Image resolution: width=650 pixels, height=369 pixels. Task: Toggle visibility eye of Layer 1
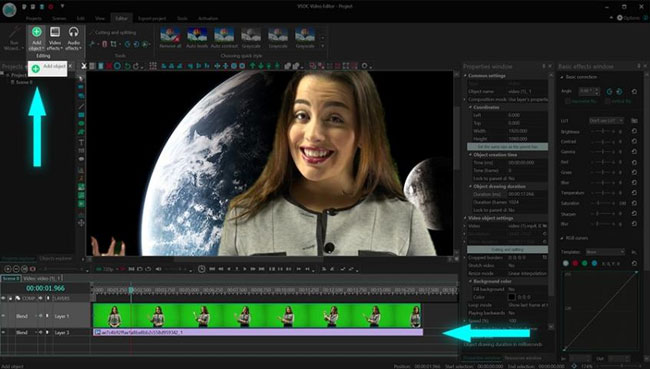(4, 316)
